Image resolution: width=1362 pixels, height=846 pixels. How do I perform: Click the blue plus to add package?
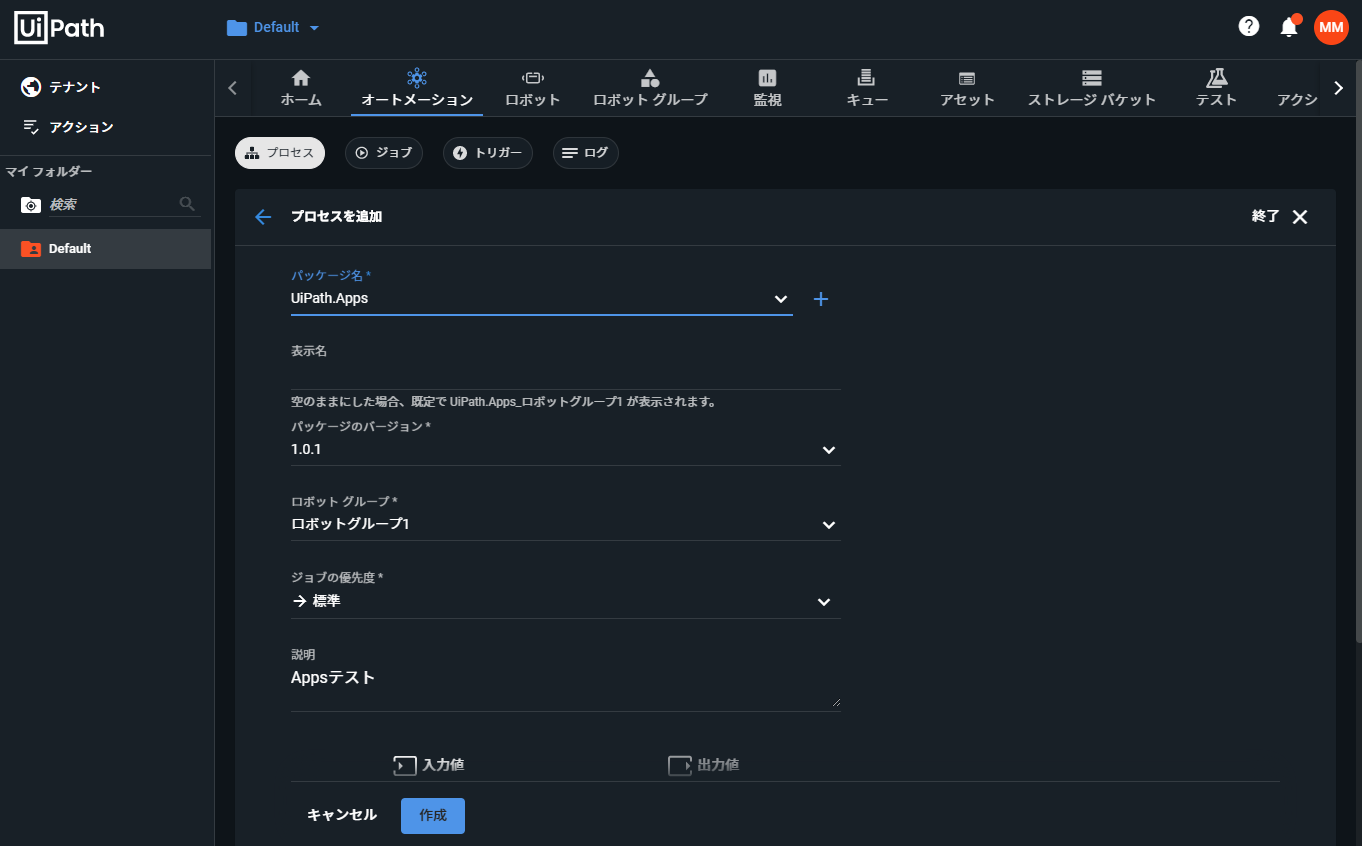click(821, 299)
